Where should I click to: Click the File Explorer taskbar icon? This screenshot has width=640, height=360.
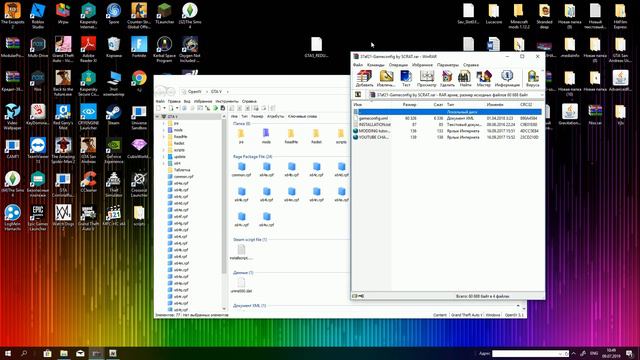(x=64, y=353)
